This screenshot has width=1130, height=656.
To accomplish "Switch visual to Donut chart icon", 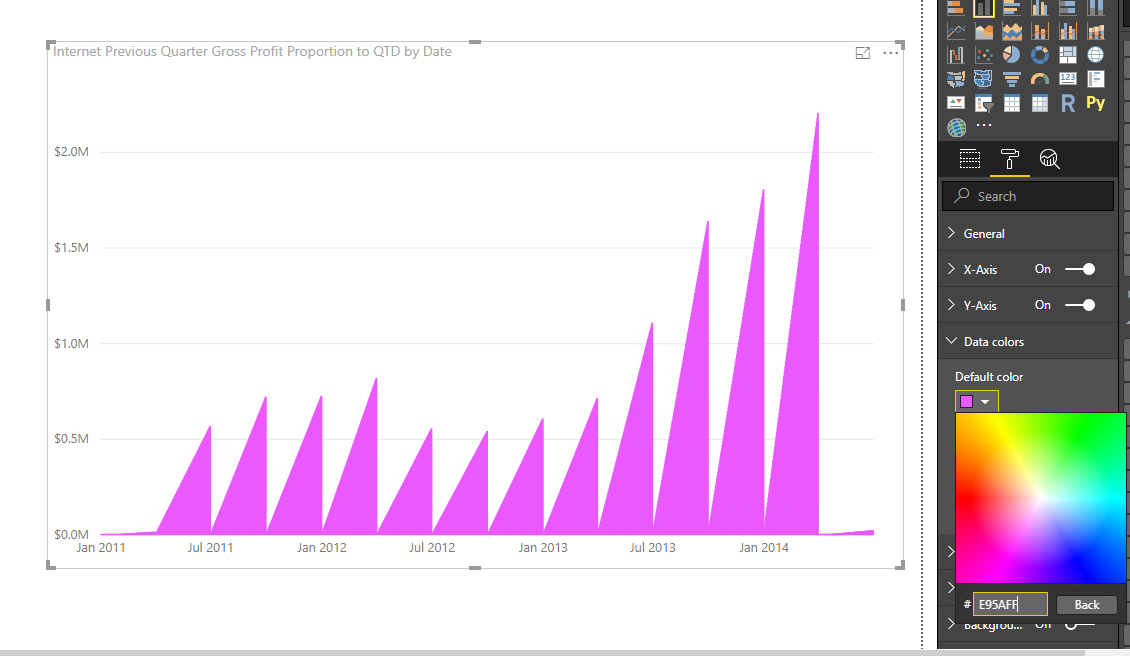I will [1040, 55].
